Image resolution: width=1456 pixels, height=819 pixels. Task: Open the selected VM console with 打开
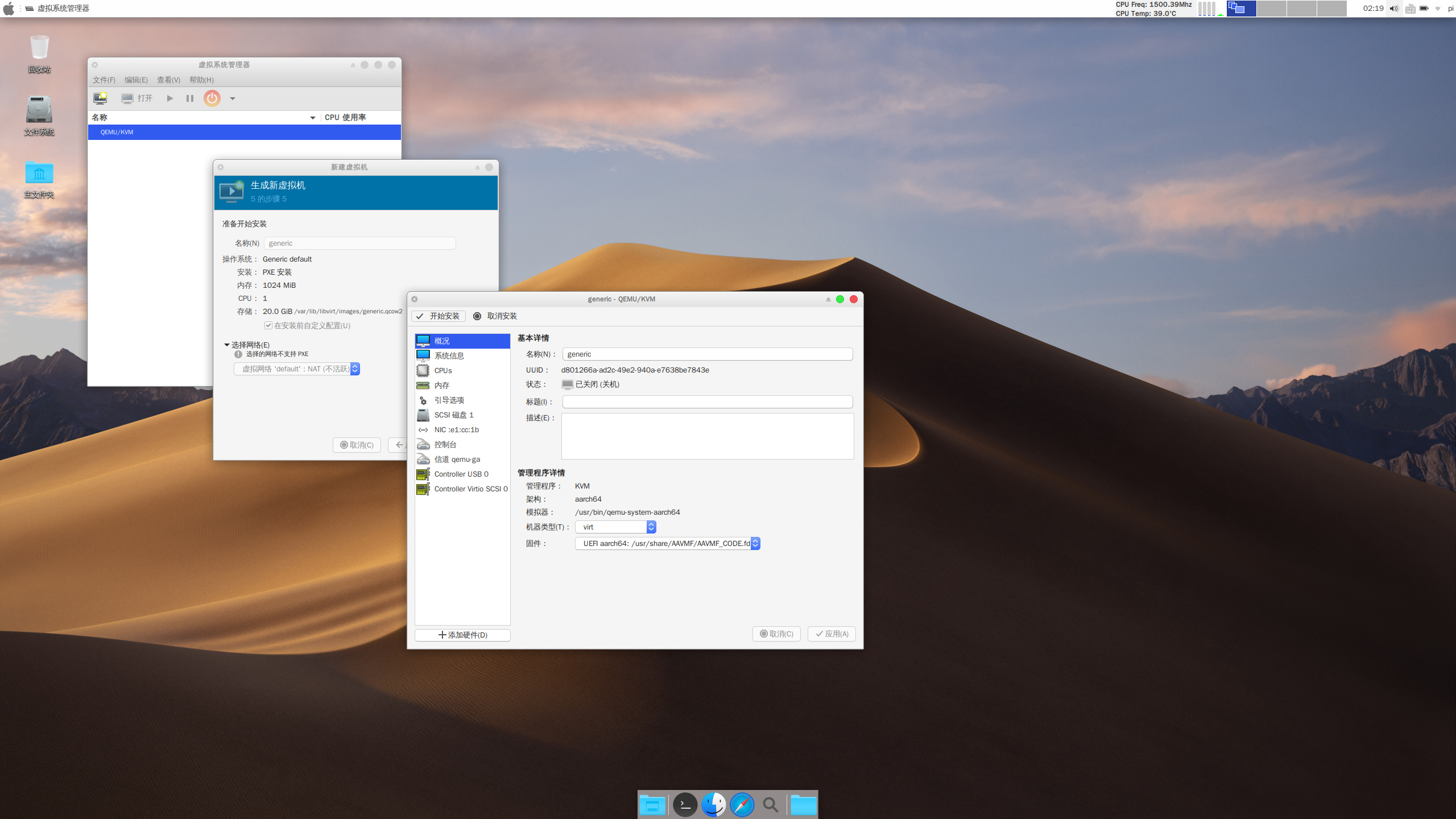click(x=137, y=98)
